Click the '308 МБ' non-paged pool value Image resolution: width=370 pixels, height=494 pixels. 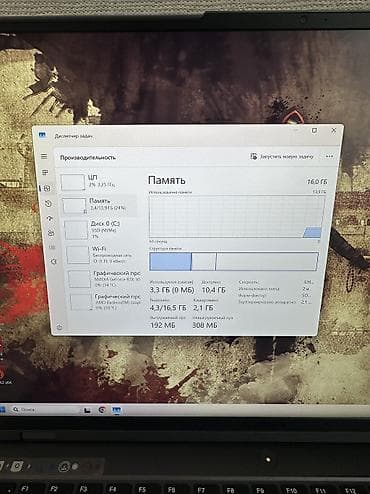point(205,325)
